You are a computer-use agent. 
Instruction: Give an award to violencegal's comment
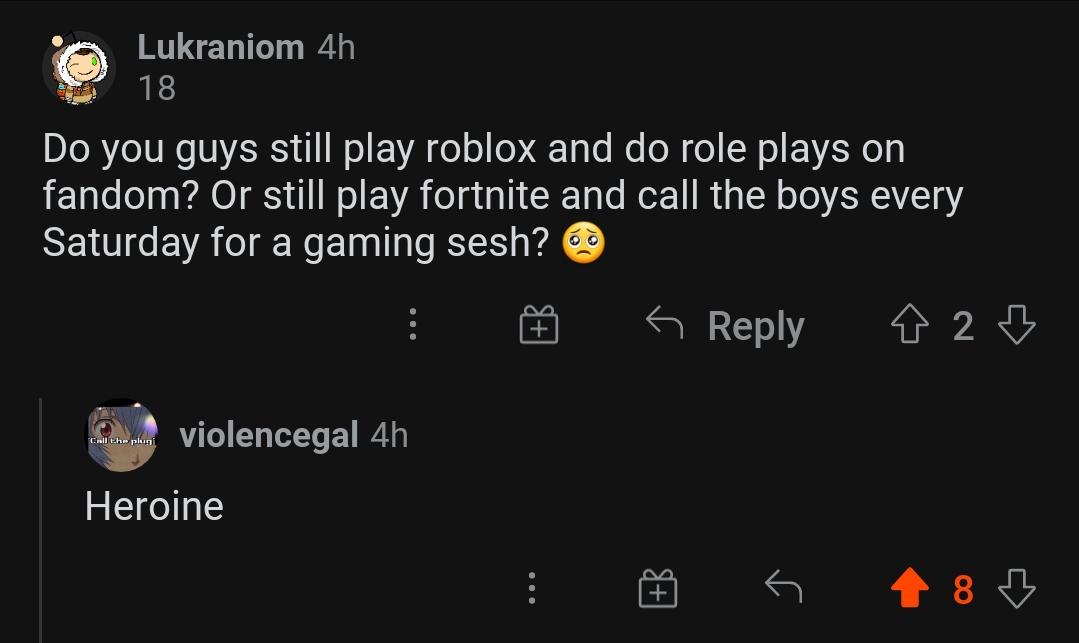(x=656, y=588)
